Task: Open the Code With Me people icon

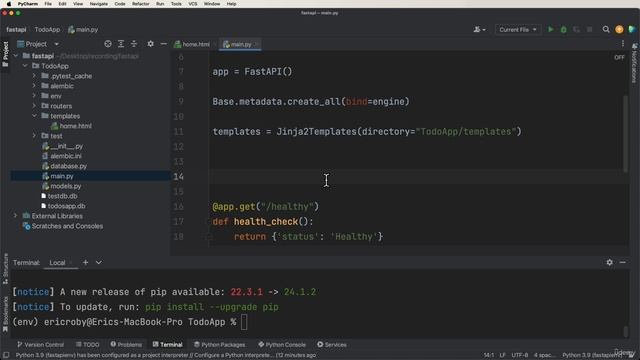Action: click(479, 29)
